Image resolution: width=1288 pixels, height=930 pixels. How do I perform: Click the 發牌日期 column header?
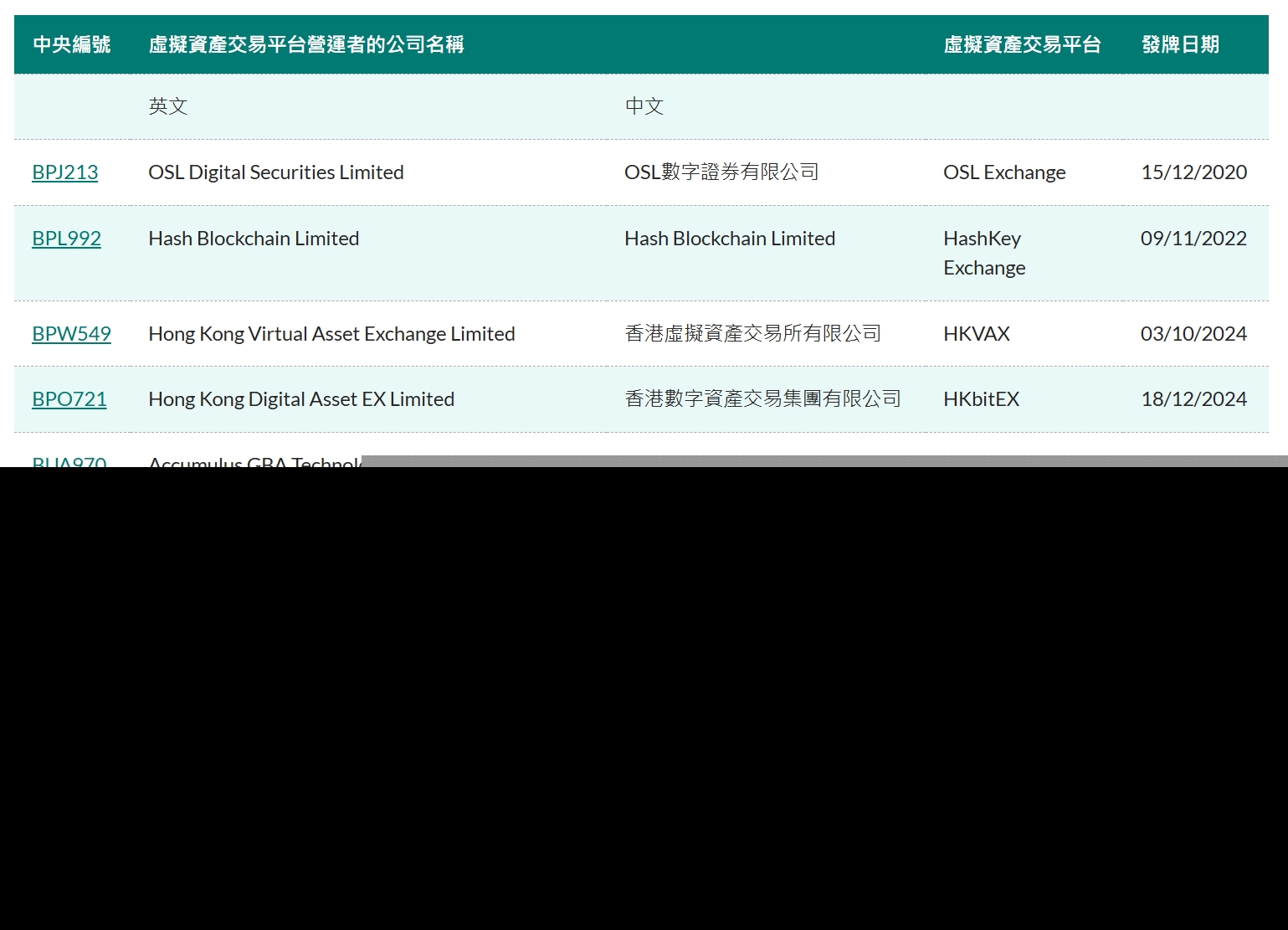1180,44
